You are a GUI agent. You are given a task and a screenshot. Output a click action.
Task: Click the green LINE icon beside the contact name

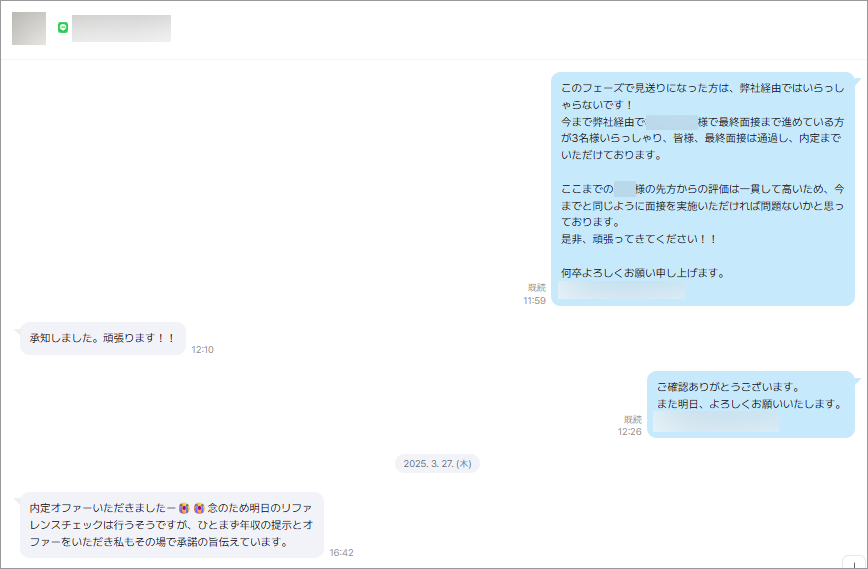[63, 28]
